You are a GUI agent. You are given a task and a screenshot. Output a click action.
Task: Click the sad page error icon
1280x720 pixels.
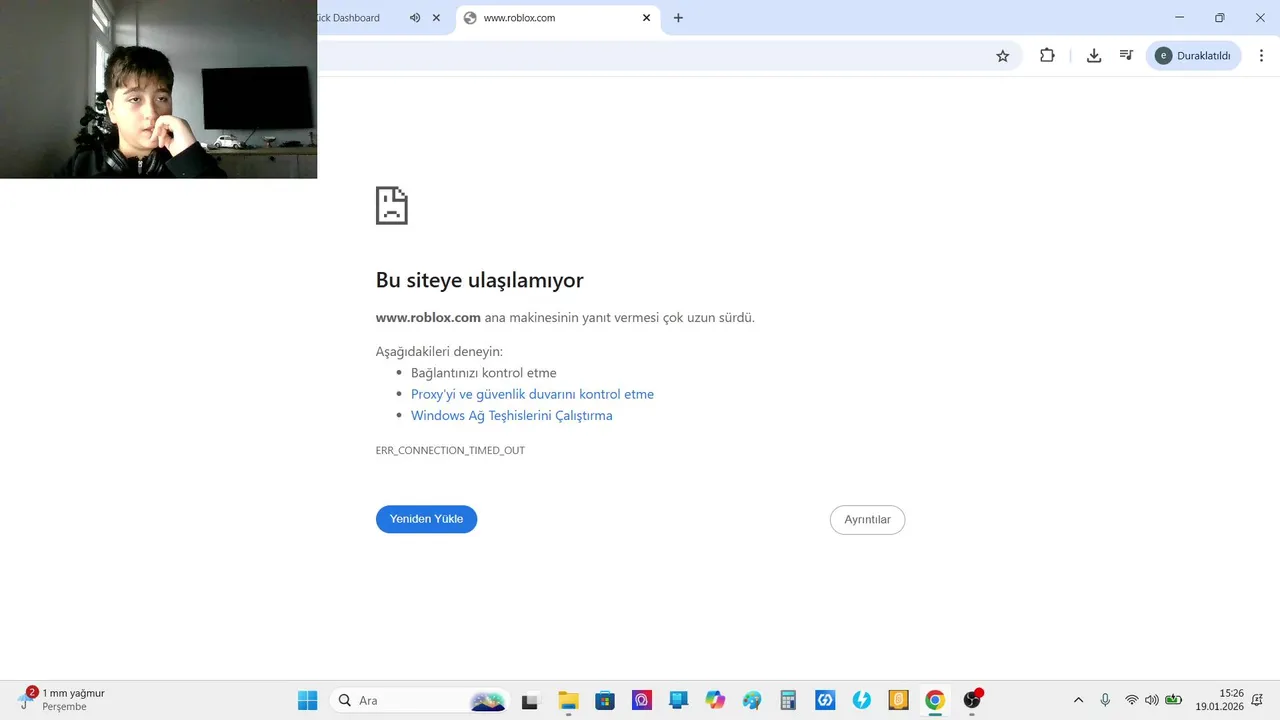click(x=391, y=205)
